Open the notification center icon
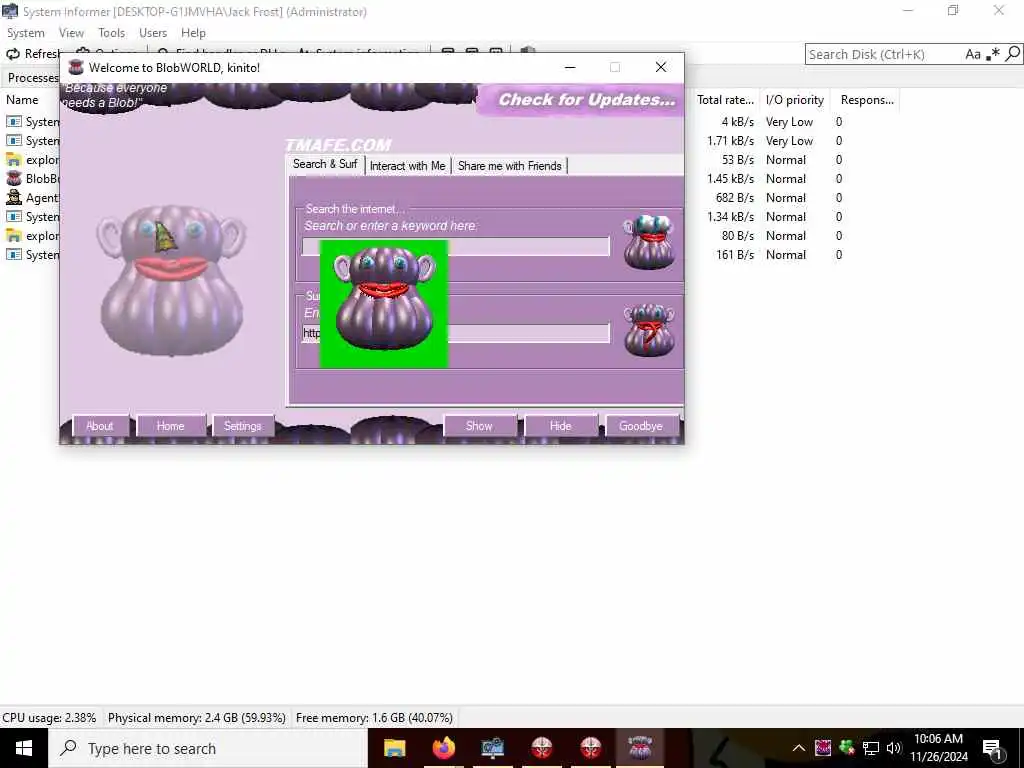Screen dimensions: 1024x768 [992, 749]
